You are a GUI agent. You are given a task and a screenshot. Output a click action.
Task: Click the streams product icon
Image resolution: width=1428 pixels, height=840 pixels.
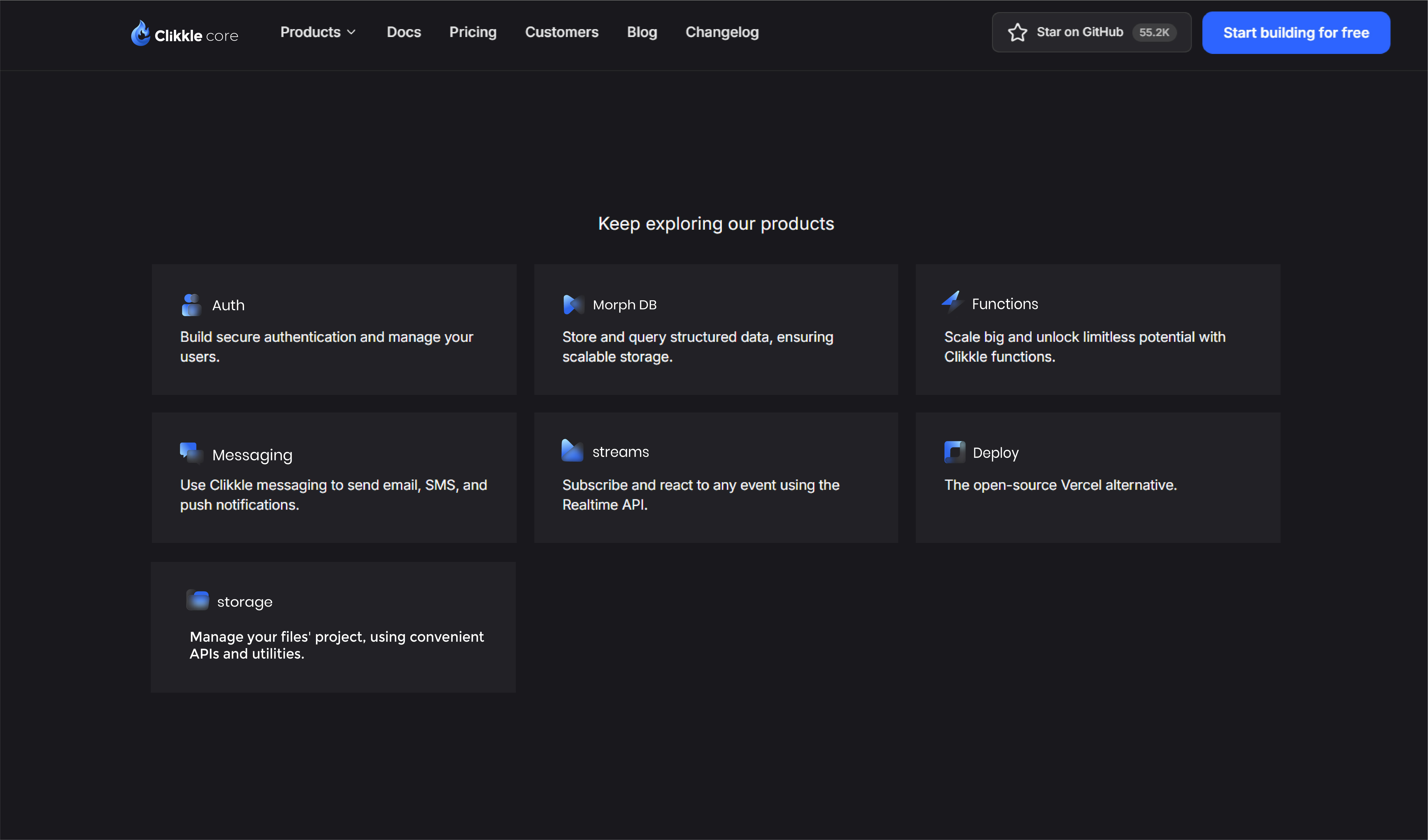pyautogui.click(x=572, y=451)
